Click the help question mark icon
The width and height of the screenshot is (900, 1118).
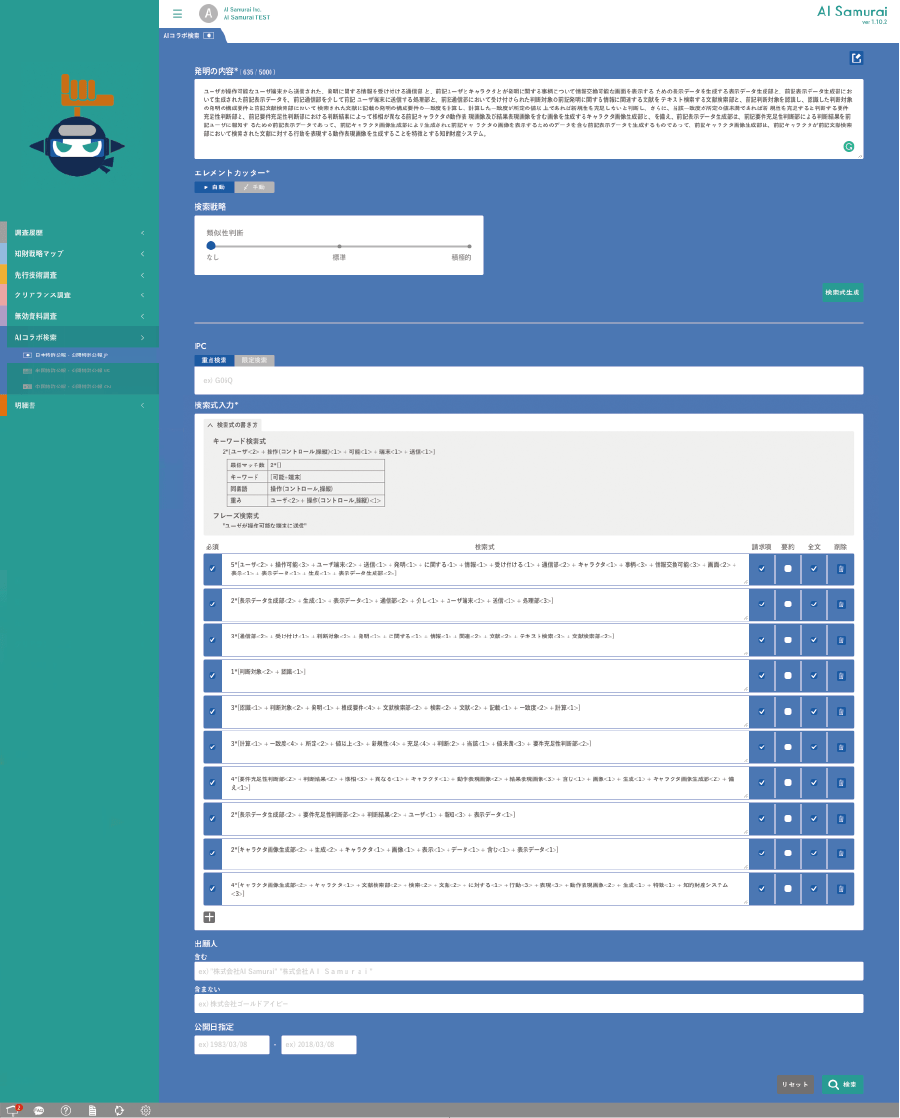(66, 1110)
